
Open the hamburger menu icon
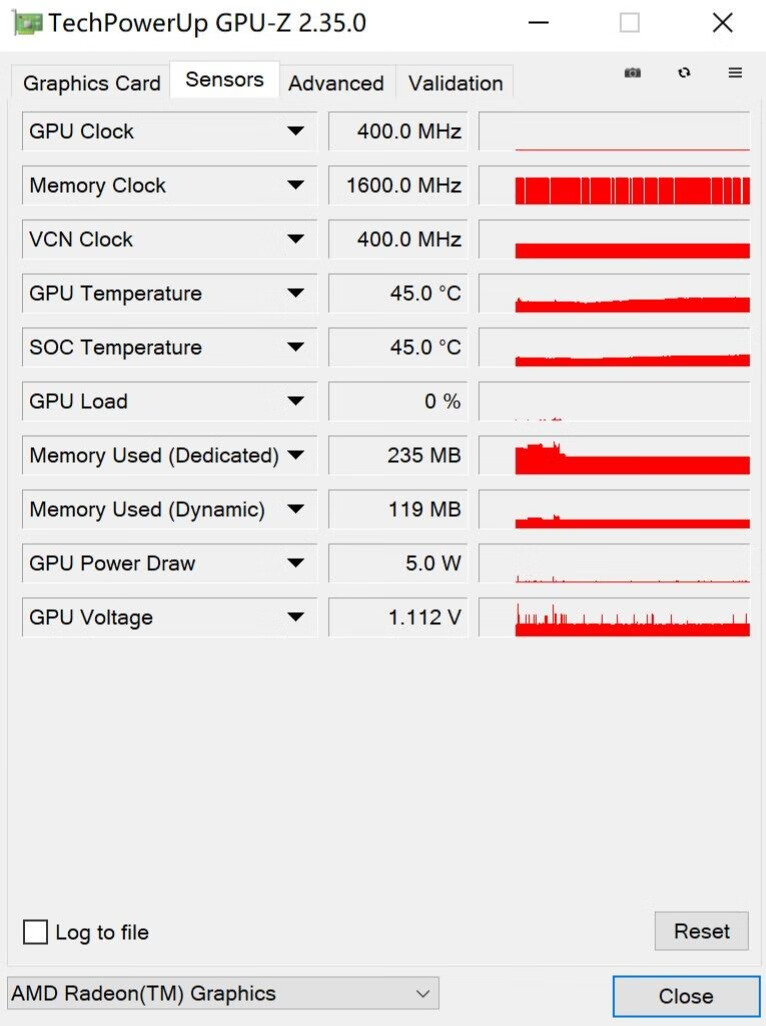735,73
